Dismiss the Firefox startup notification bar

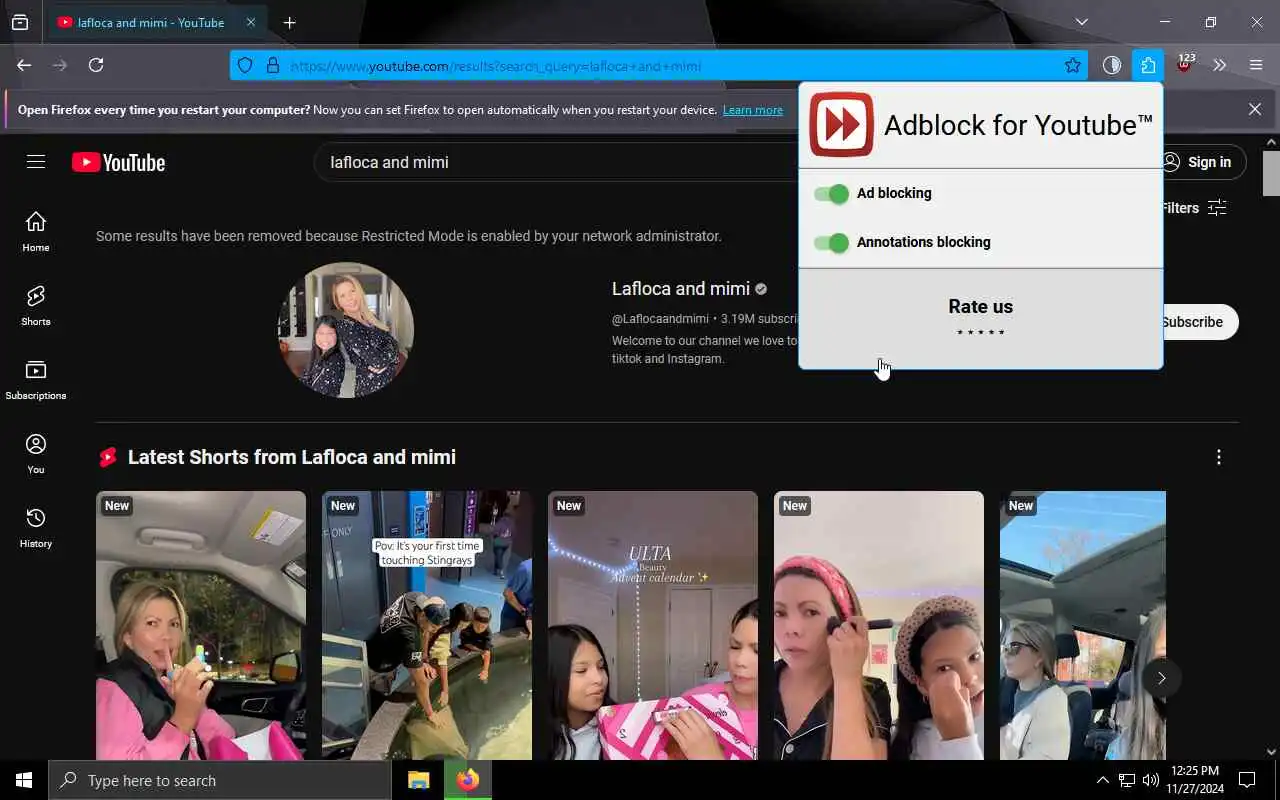click(1255, 109)
